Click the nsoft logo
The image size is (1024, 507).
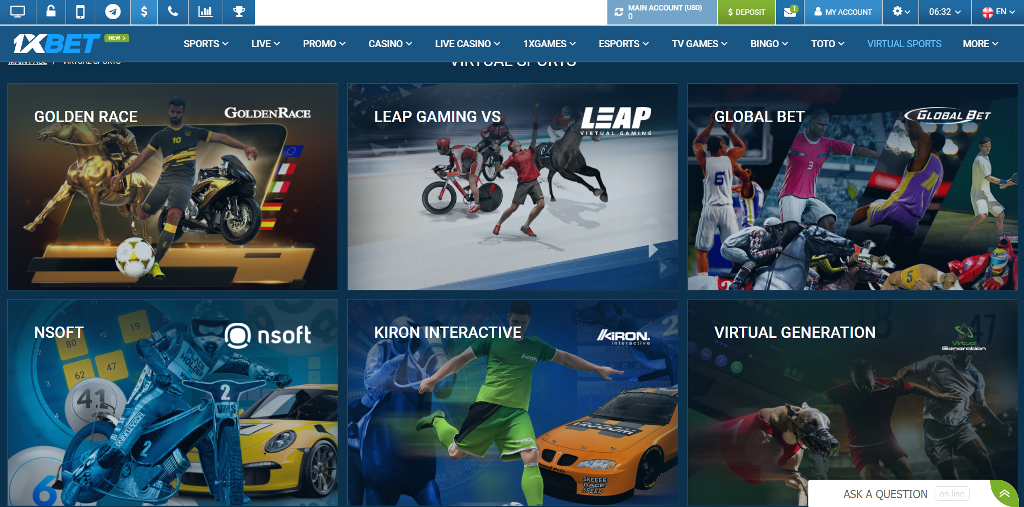[268, 335]
